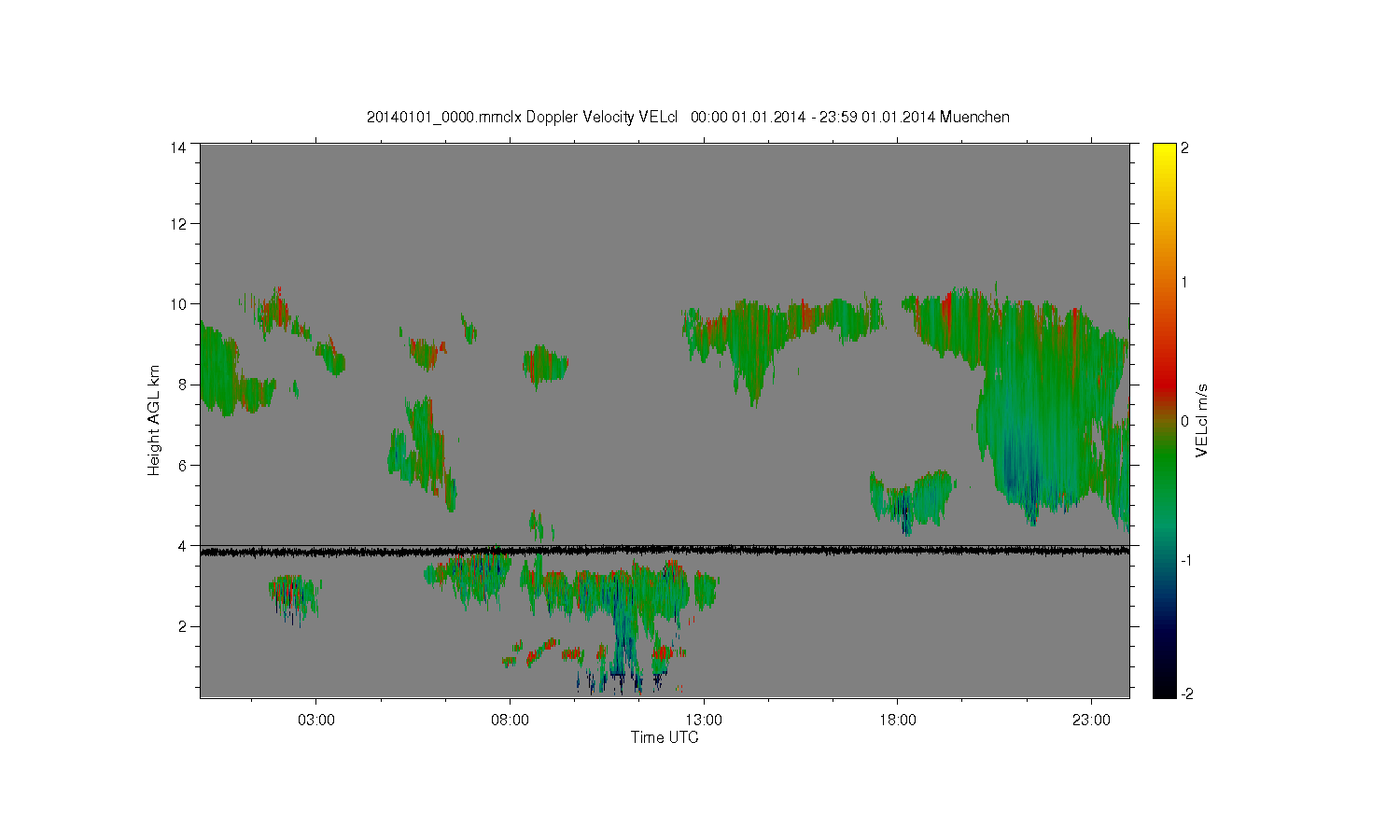
Task: Click the 'VELcl m/s' colorbar label
Action: [1202, 420]
